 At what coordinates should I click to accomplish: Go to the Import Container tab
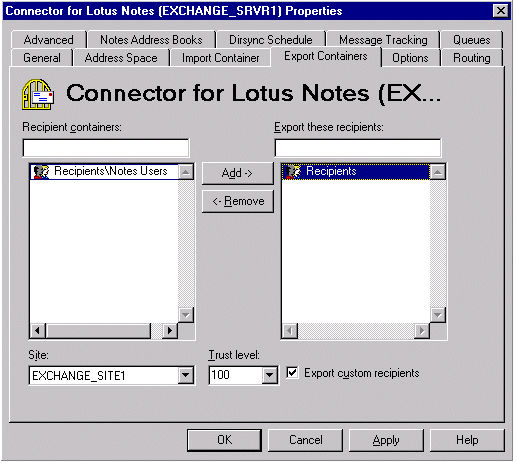(220, 58)
